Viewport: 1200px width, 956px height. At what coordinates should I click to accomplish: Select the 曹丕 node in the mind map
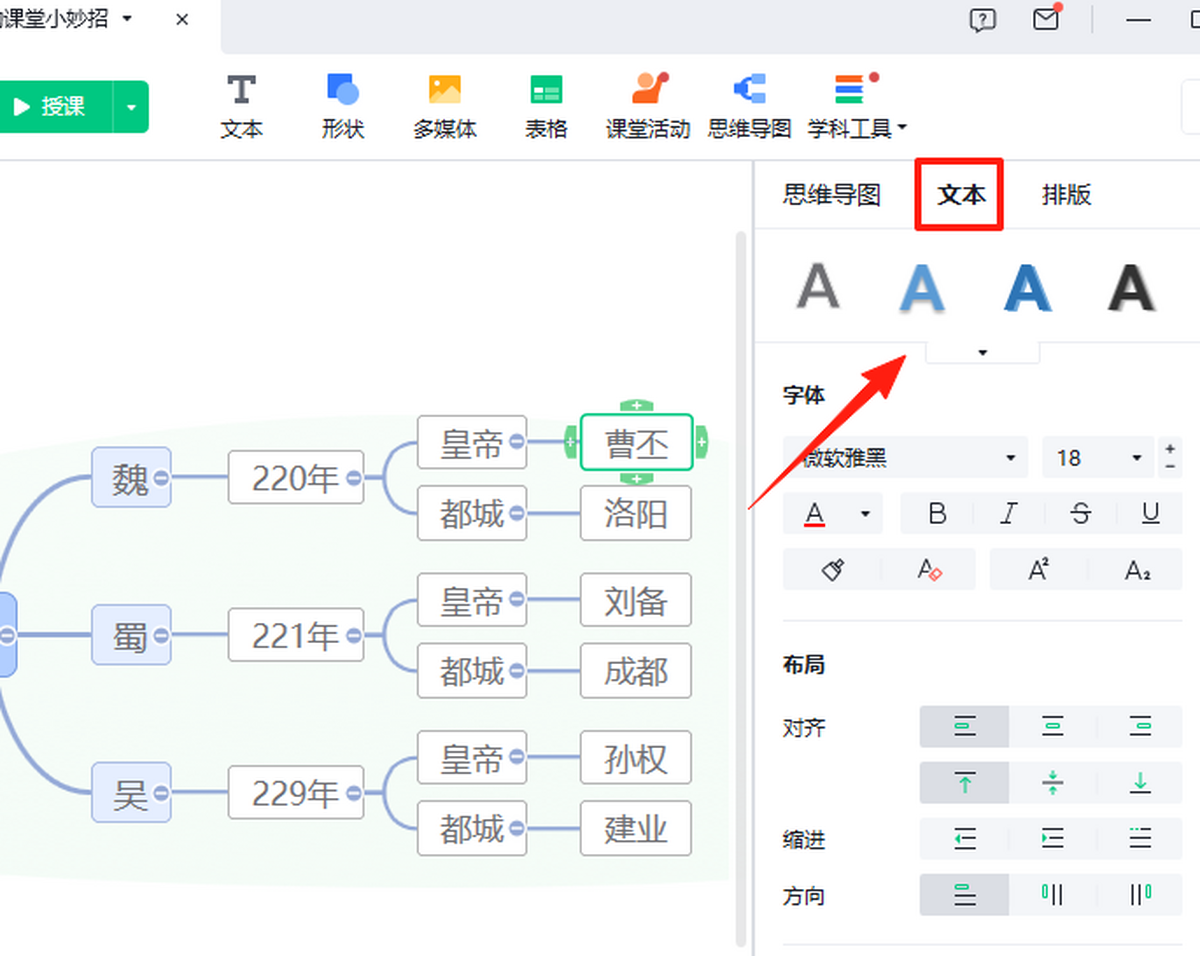(636, 442)
